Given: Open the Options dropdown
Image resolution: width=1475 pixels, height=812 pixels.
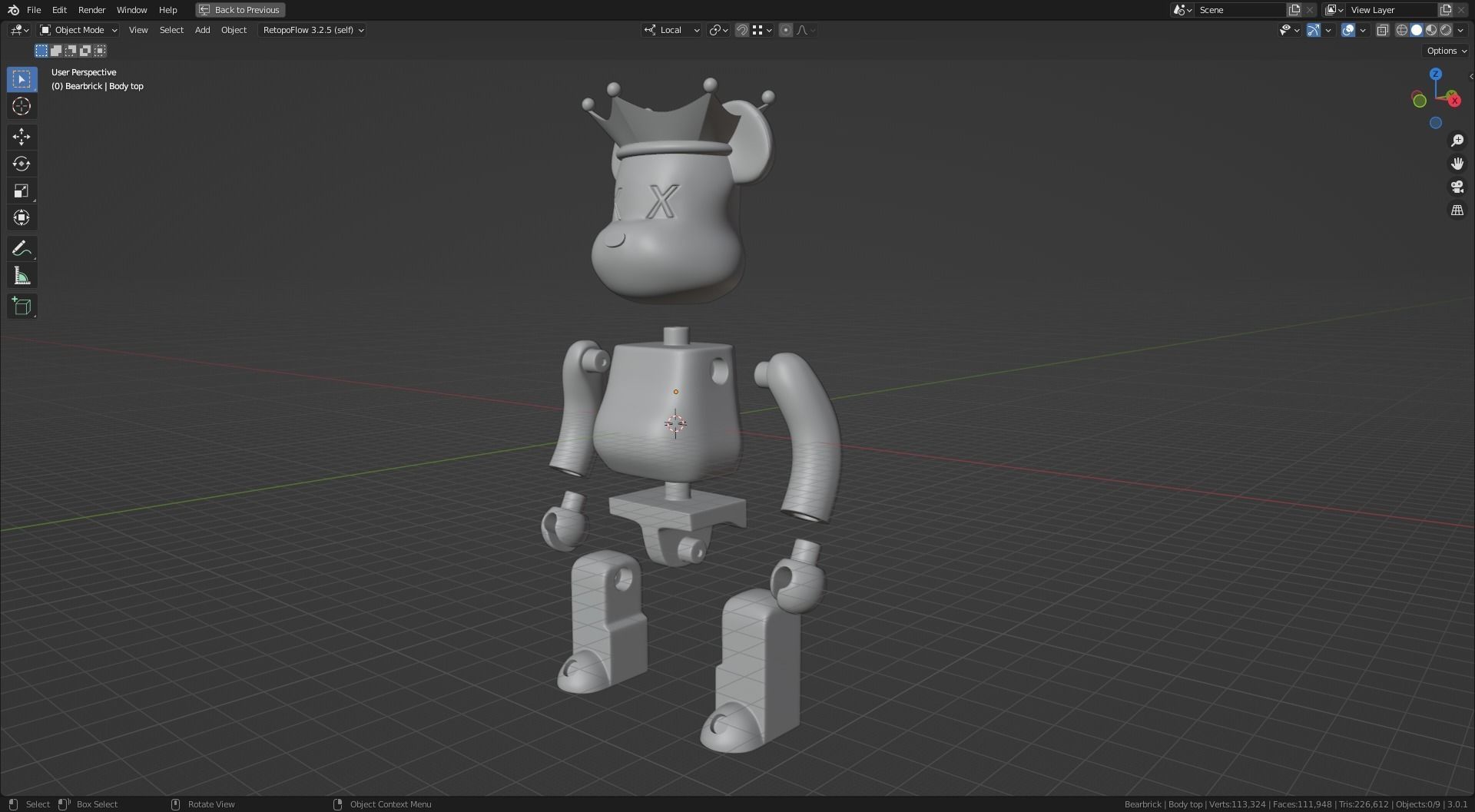Looking at the screenshot, I should pos(1447,51).
